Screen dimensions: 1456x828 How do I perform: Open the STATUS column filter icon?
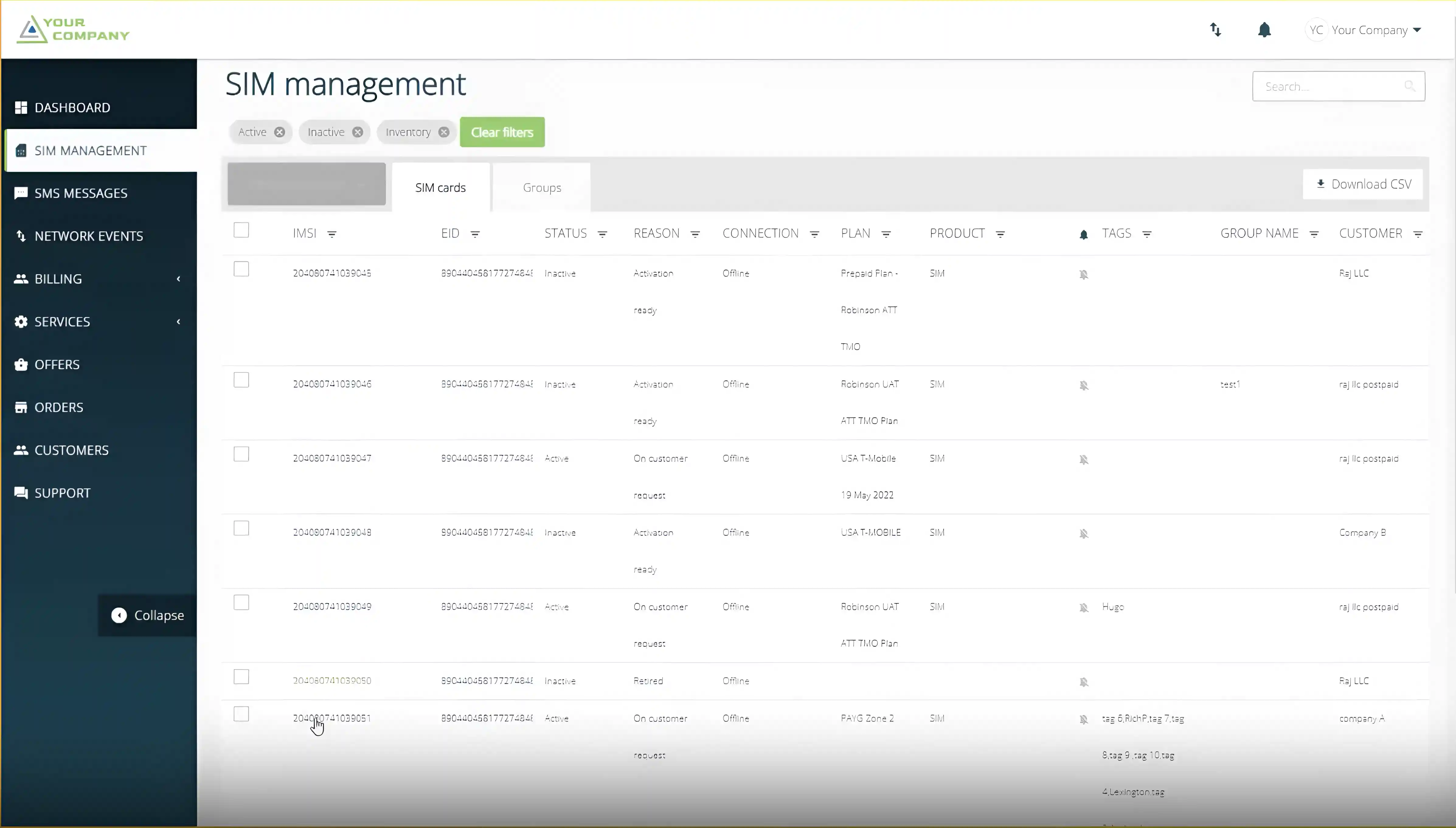tap(602, 234)
